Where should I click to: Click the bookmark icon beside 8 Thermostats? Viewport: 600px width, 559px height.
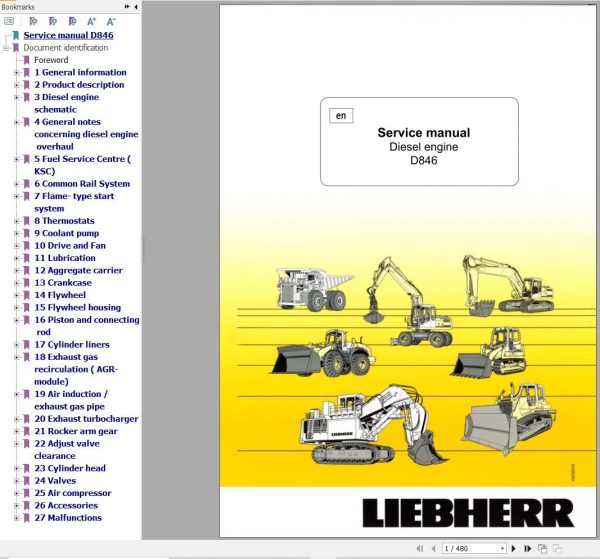(x=26, y=221)
